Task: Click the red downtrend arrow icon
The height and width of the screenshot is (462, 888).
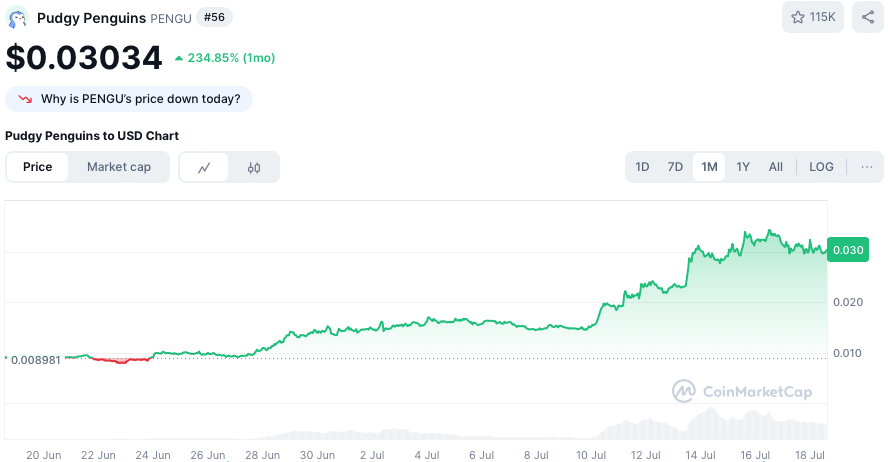Action: (x=25, y=99)
